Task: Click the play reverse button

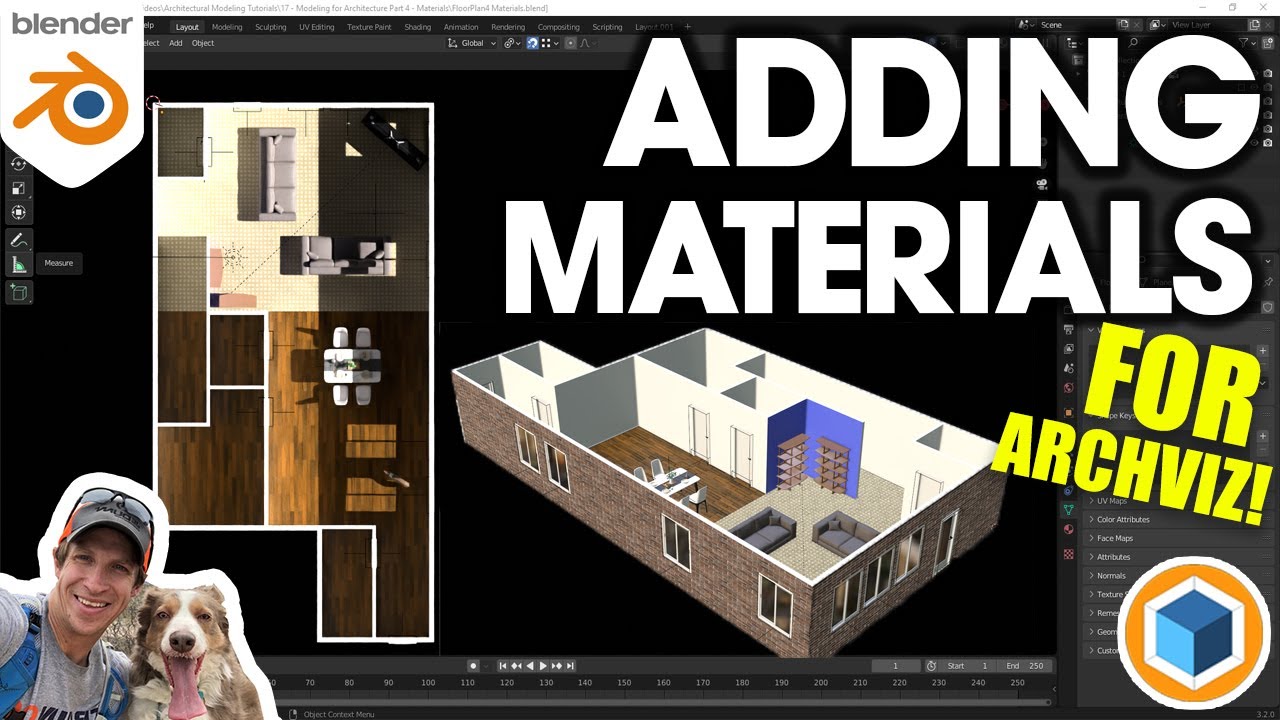Action: [530, 666]
